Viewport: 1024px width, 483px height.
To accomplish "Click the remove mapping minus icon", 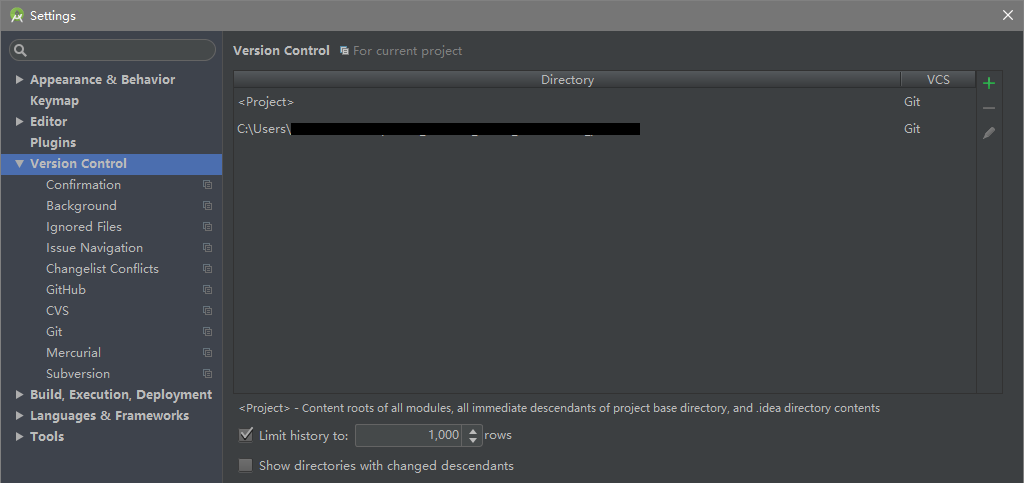I will pyautogui.click(x=989, y=108).
